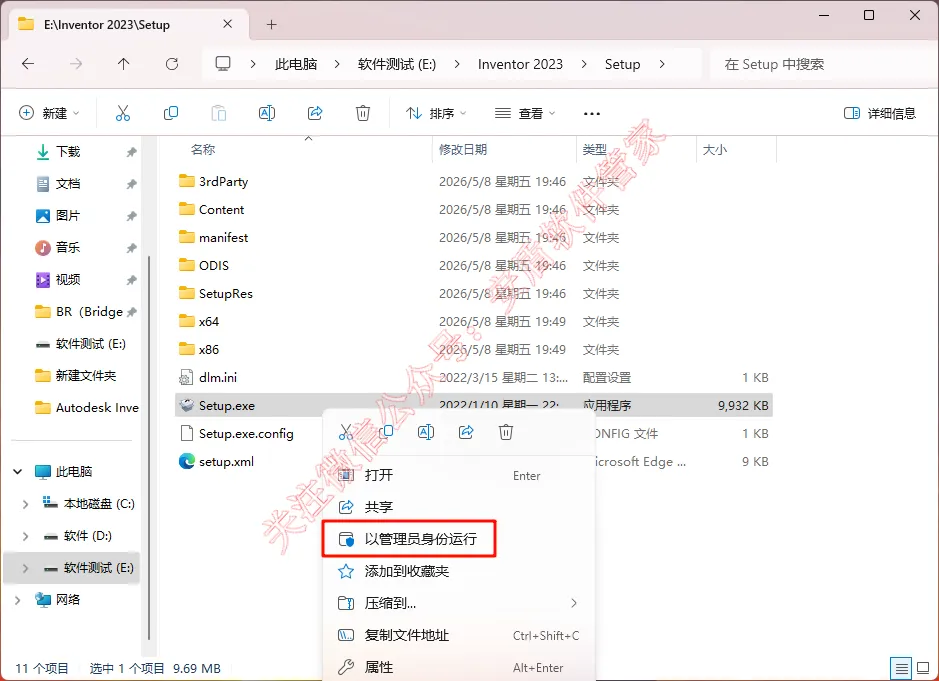Choose 以管理员身份运行 in the context menu
939x681 pixels.
[x=459, y=539]
